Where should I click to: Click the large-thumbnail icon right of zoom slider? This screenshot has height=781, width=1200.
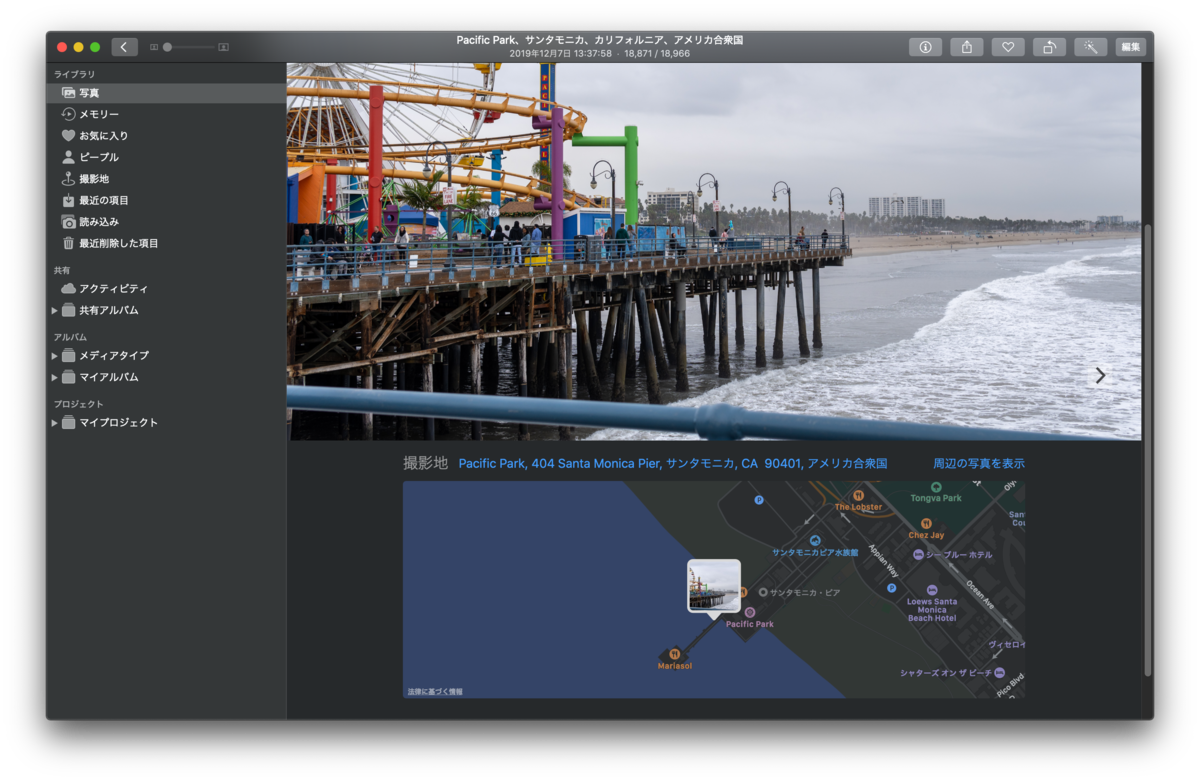tap(223, 47)
